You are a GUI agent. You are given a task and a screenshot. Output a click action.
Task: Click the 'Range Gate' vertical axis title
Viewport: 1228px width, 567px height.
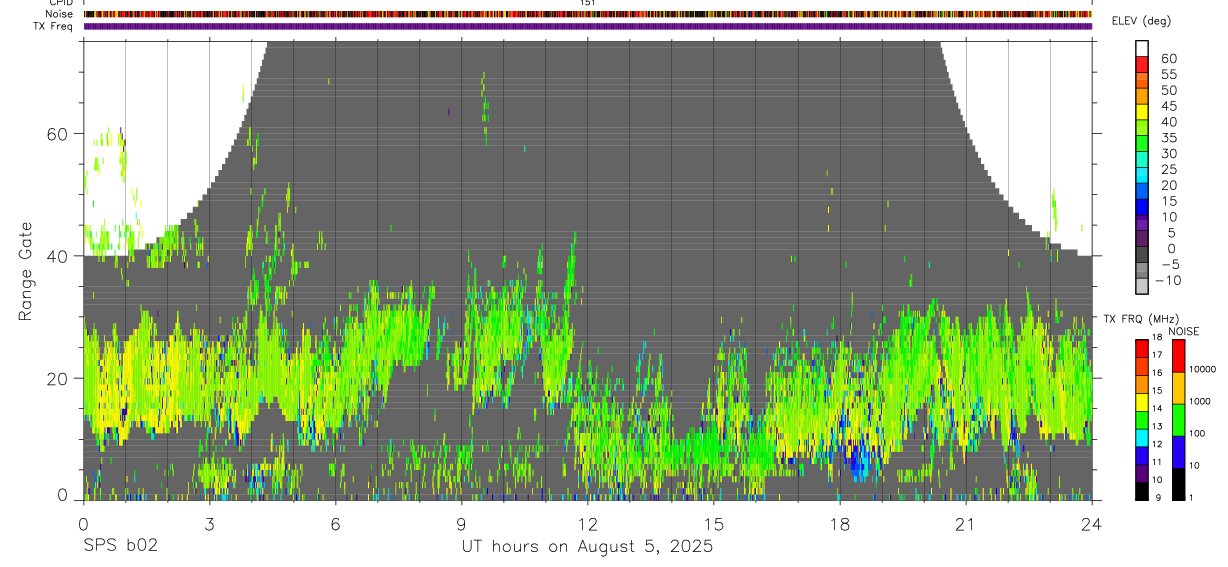coord(27,270)
